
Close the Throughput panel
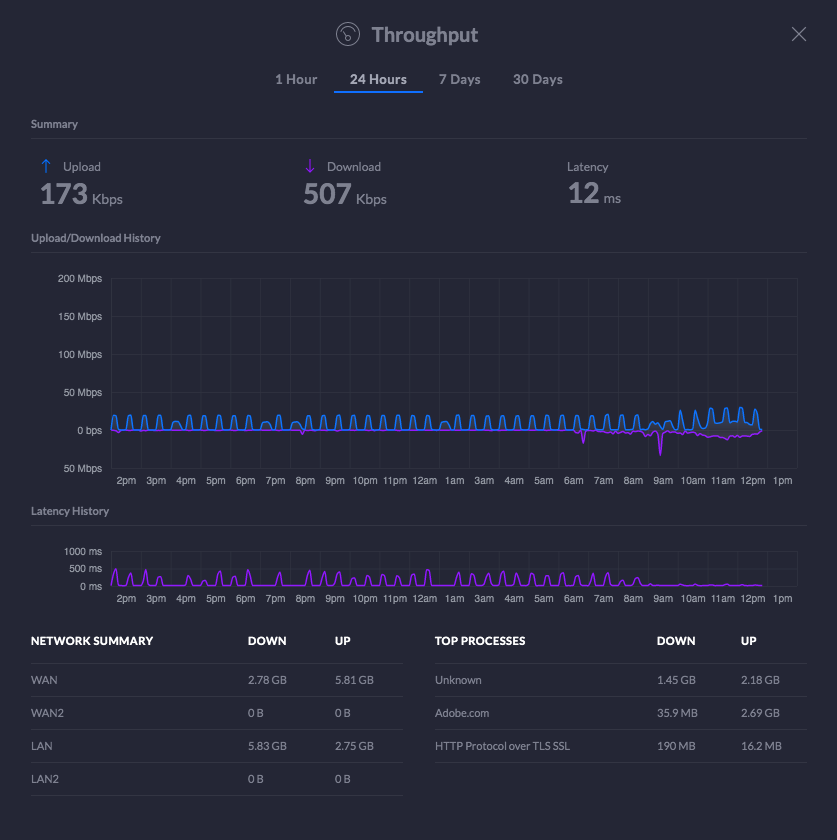[798, 35]
